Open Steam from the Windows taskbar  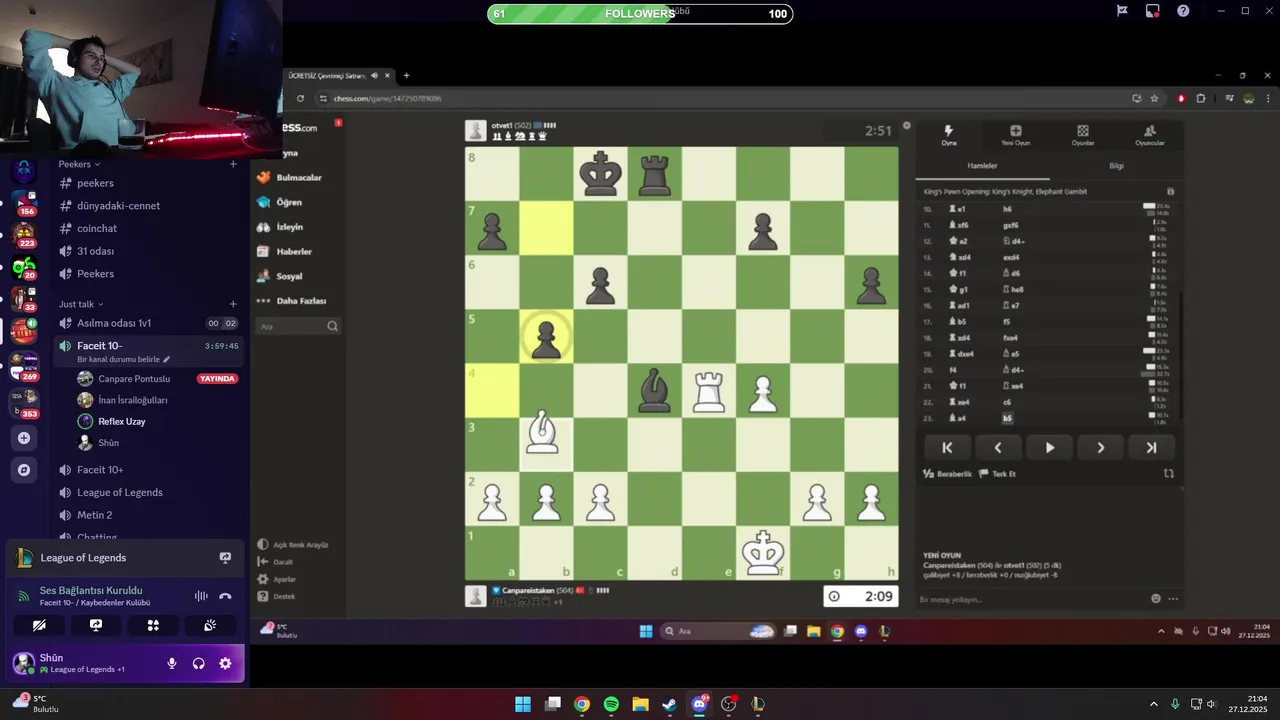coord(670,704)
